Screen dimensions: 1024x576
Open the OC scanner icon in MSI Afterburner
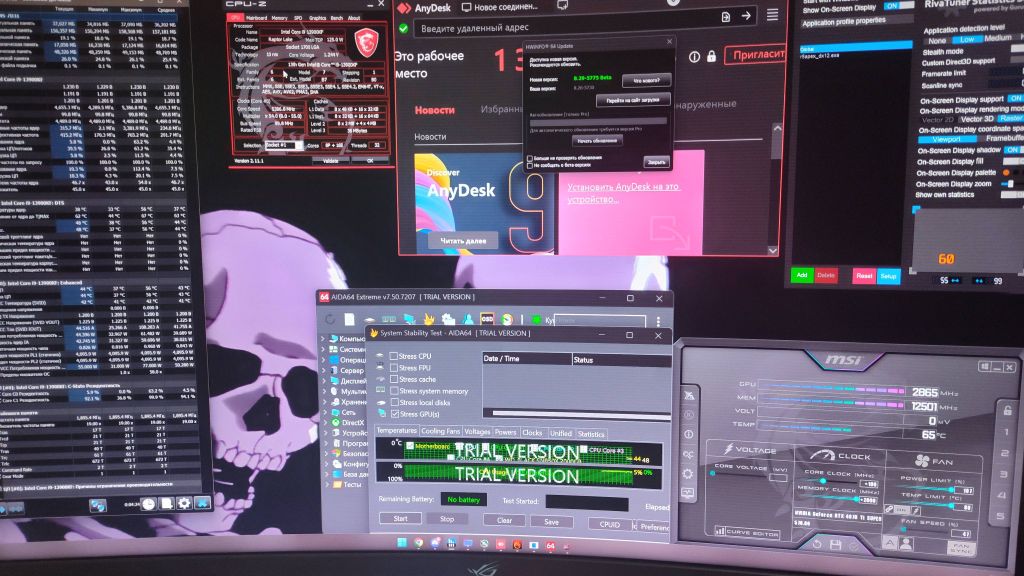[688, 454]
